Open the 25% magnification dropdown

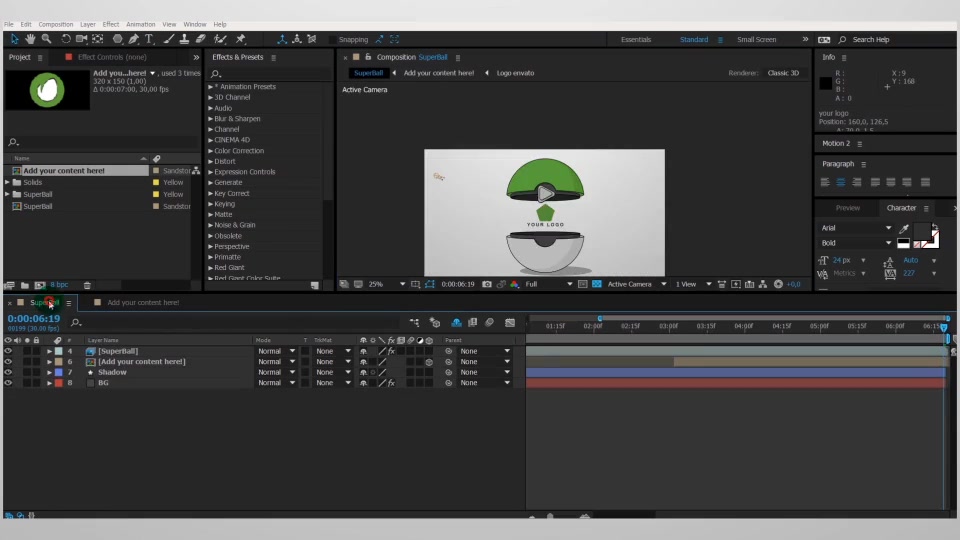pos(387,284)
